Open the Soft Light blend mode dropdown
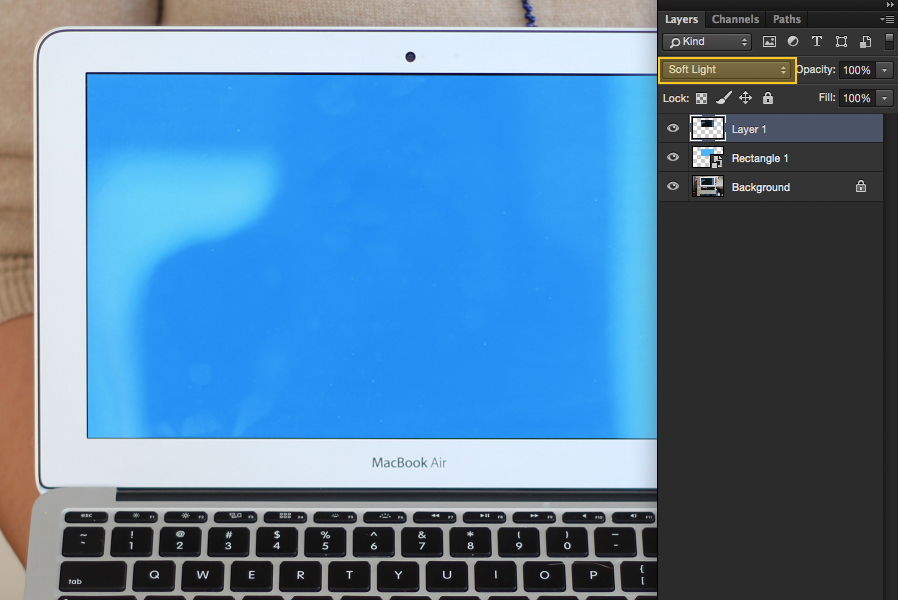The height and width of the screenshot is (600, 898). [727, 70]
